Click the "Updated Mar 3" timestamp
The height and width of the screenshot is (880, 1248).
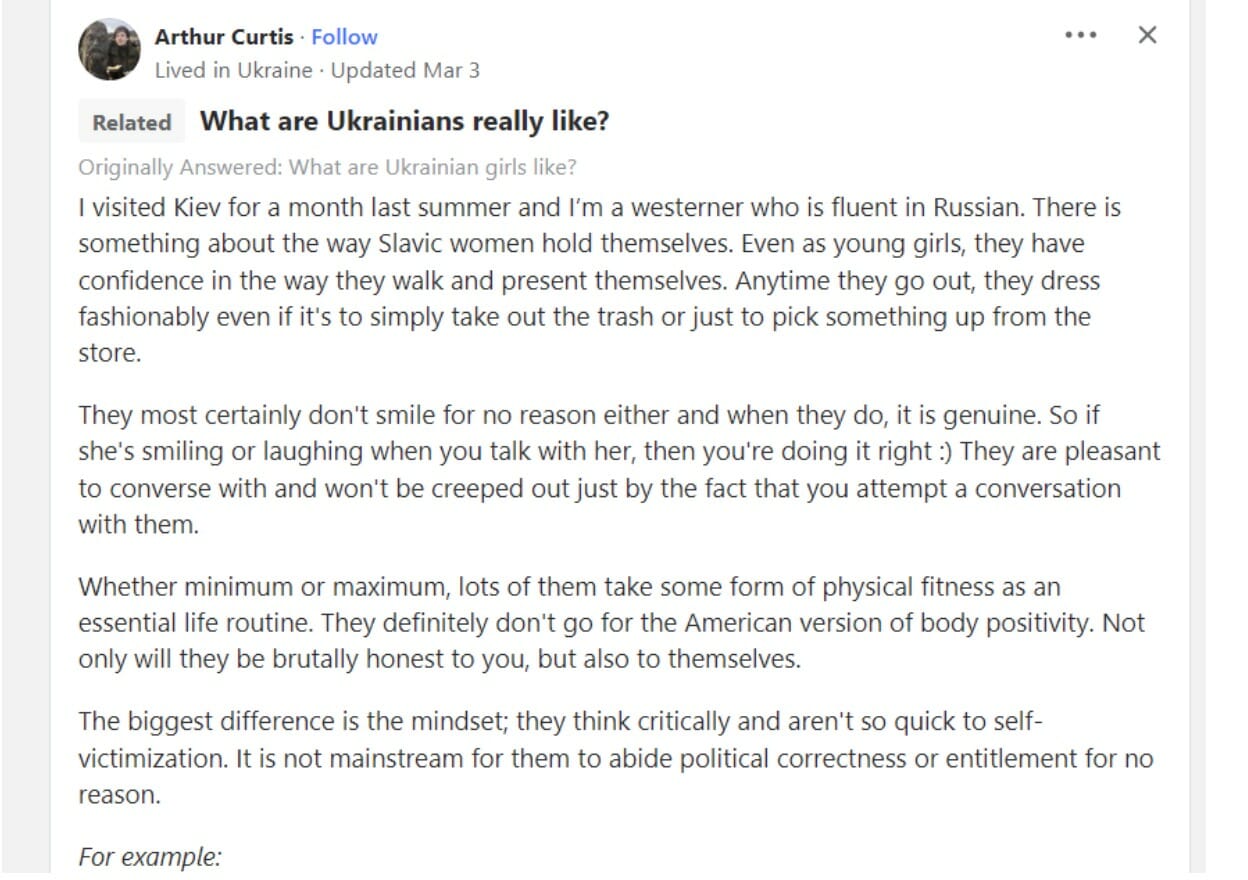(405, 70)
